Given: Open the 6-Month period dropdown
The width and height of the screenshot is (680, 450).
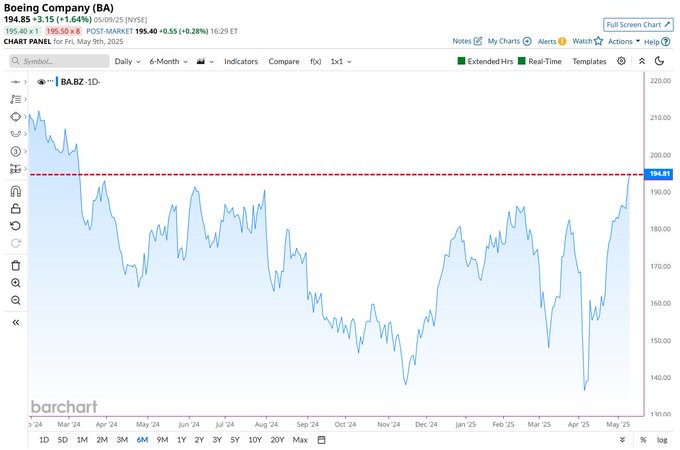Looking at the screenshot, I should click(x=168, y=62).
